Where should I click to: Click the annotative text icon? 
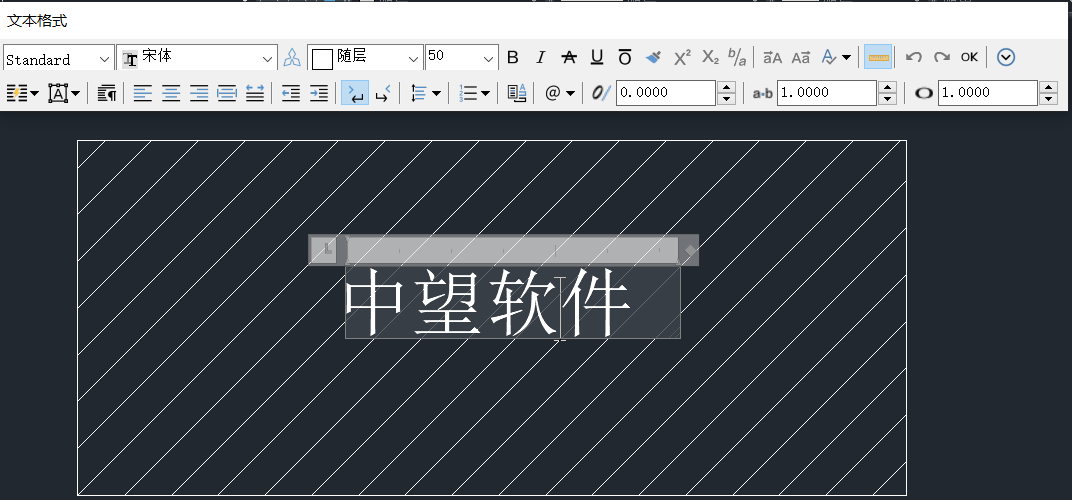pyautogui.click(x=292, y=58)
